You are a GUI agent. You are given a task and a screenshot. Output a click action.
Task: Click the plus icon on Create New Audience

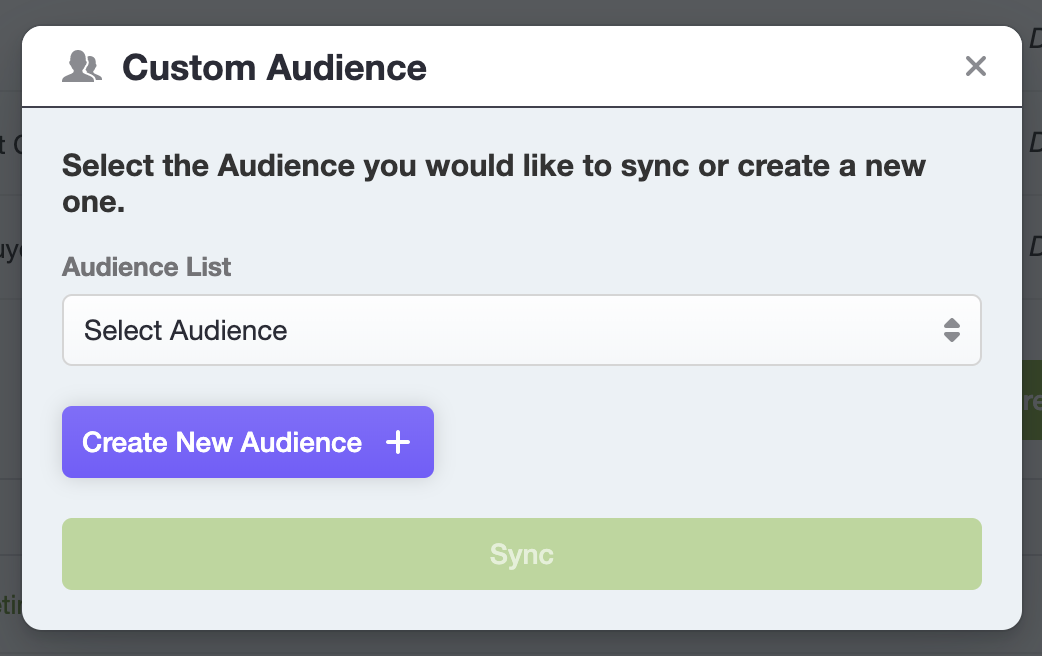pos(399,441)
